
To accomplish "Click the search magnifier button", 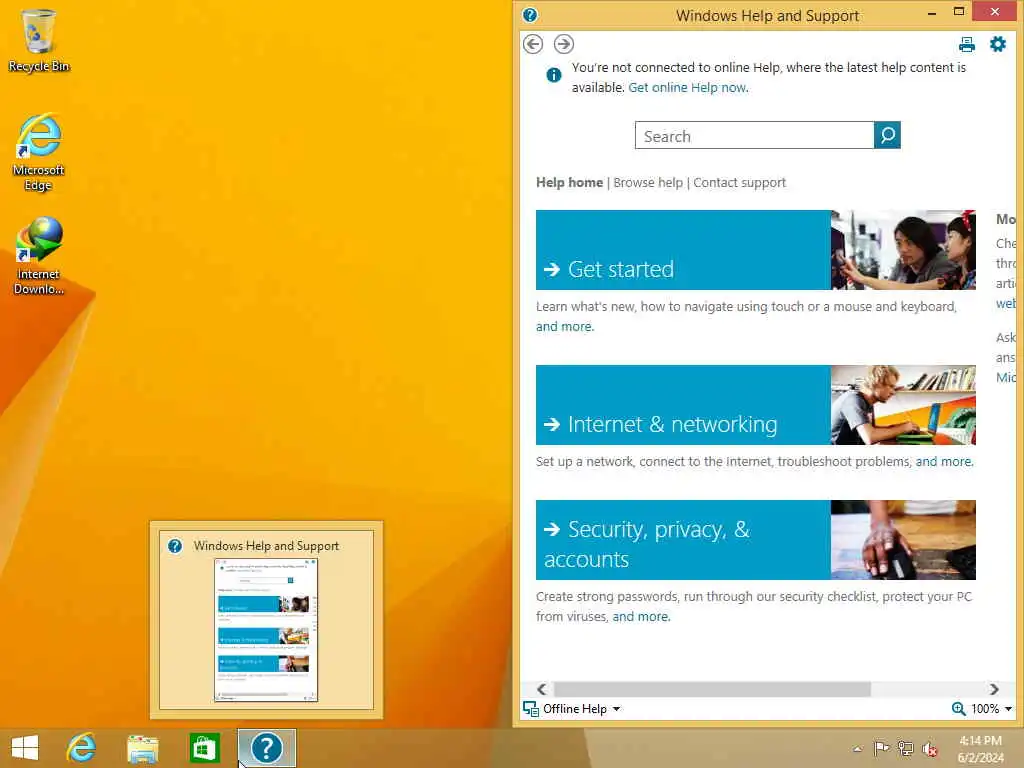I will pos(887,135).
